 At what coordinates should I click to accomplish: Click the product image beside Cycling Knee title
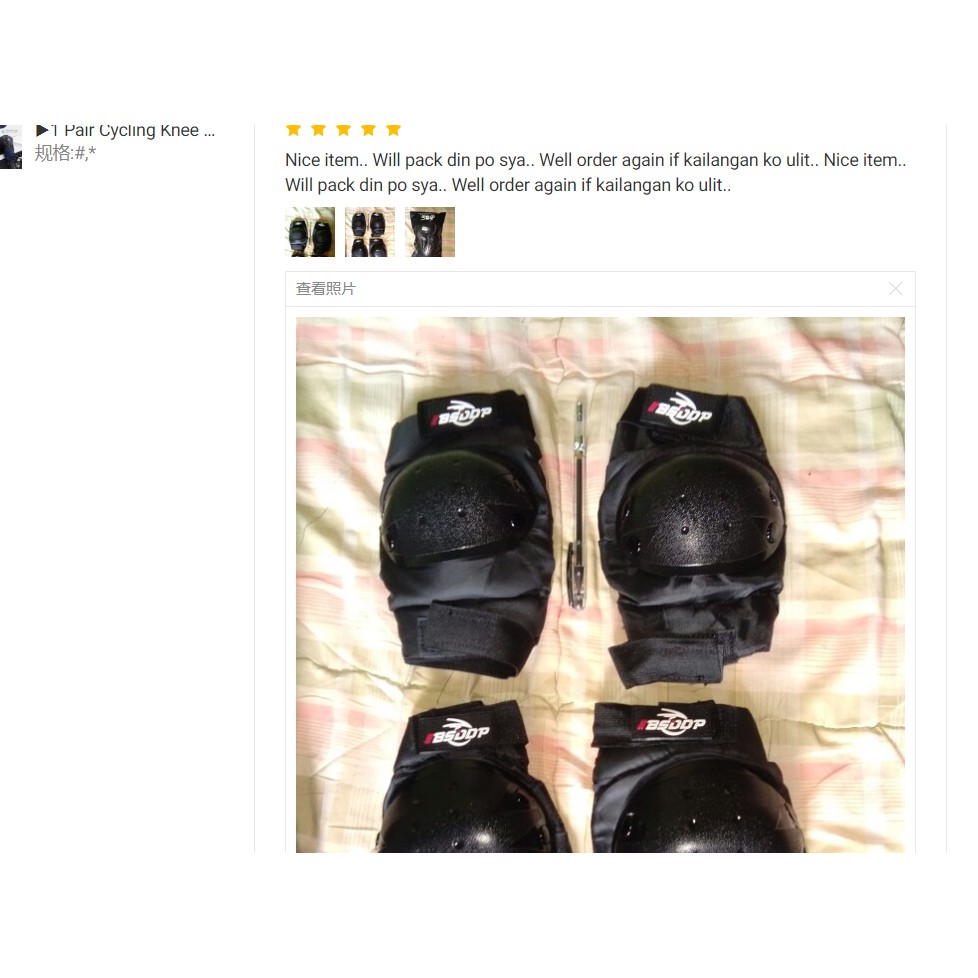coord(11,147)
